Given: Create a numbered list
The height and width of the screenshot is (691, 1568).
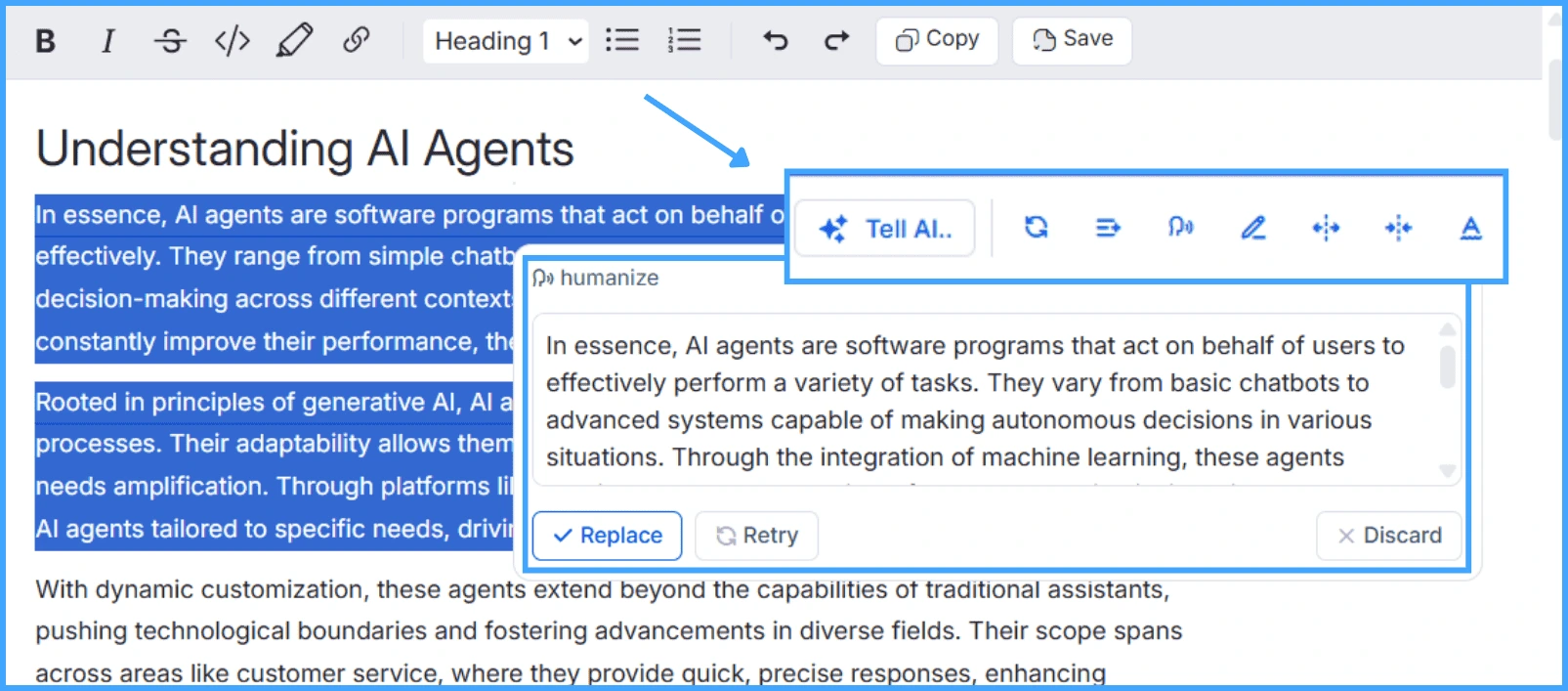Looking at the screenshot, I should click(x=684, y=40).
